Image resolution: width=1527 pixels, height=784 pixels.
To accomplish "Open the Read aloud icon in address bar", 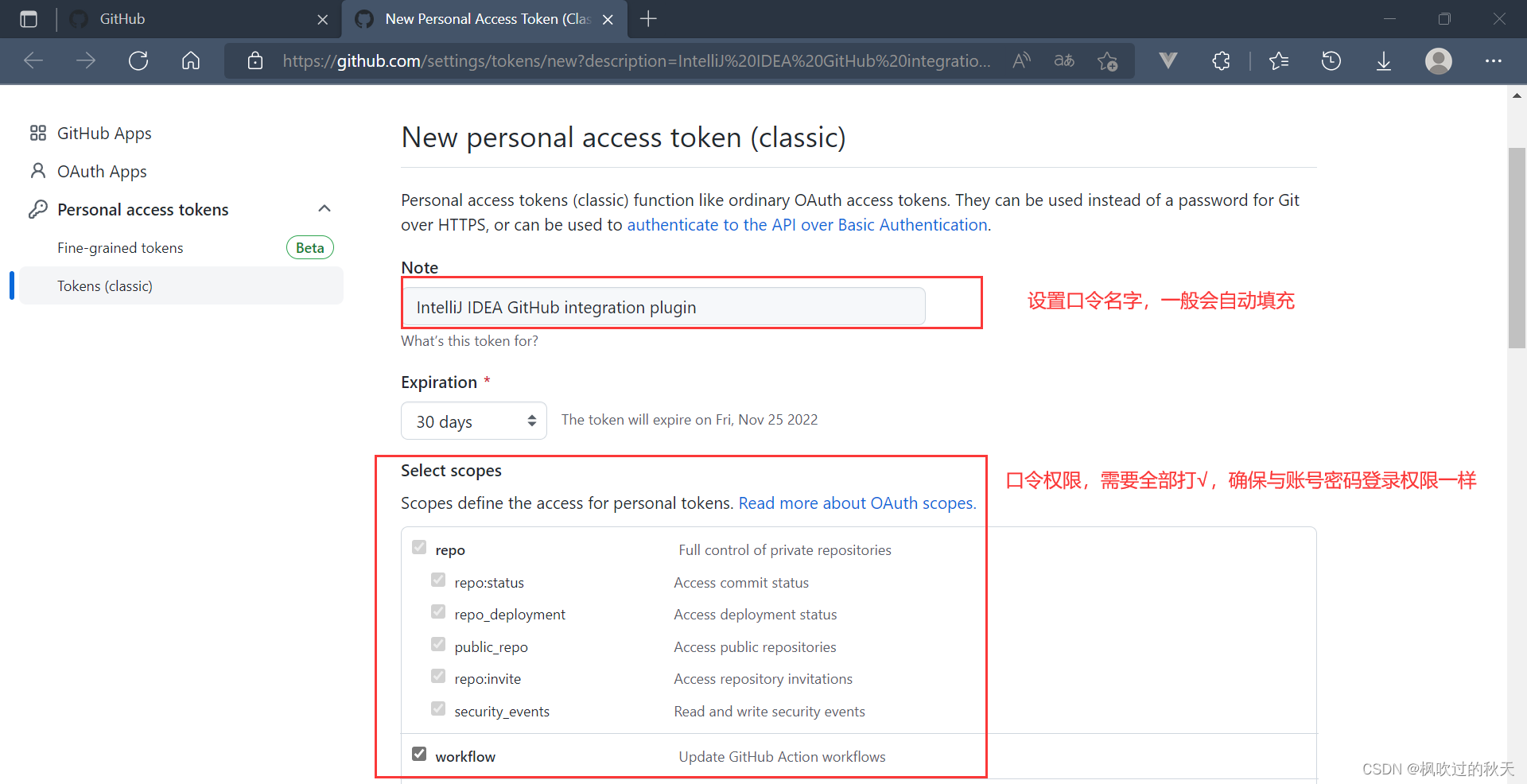I will [x=1022, y=60].
